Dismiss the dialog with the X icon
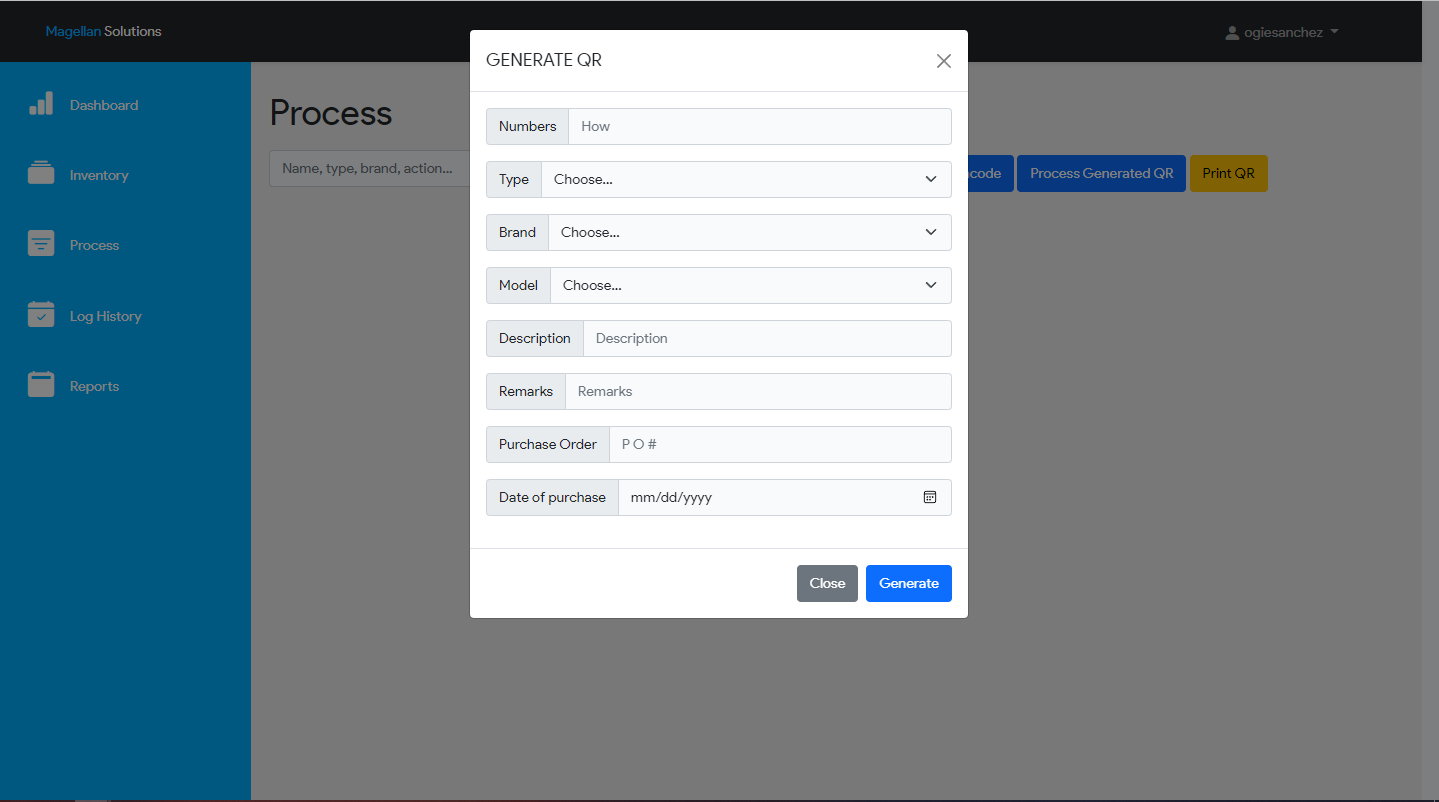The image size is (1439, 802). tap(943, 60)
